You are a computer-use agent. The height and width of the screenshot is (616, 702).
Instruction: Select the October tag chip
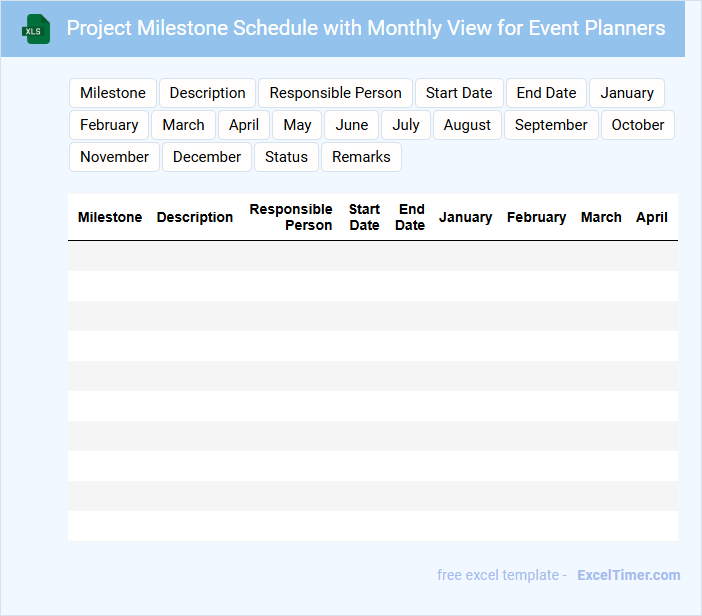pos(638,125)
